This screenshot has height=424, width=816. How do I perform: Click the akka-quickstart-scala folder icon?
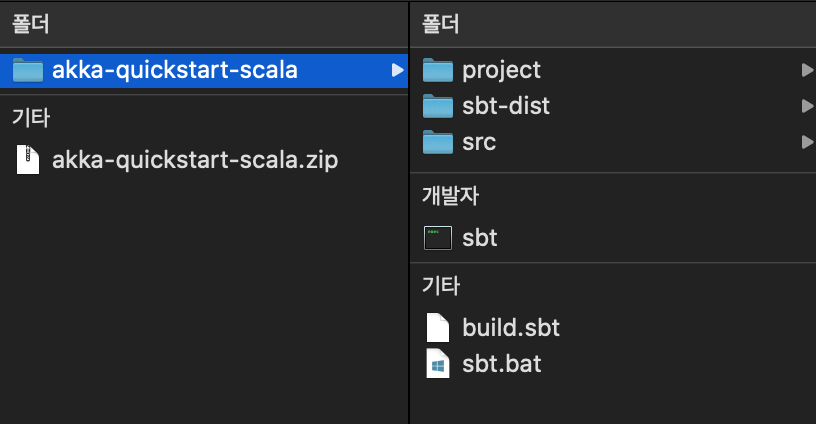(28, 70)
